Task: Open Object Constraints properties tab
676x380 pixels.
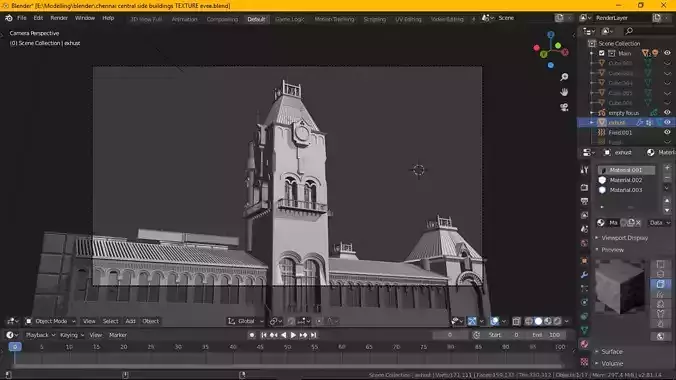Action: [584, 316]
